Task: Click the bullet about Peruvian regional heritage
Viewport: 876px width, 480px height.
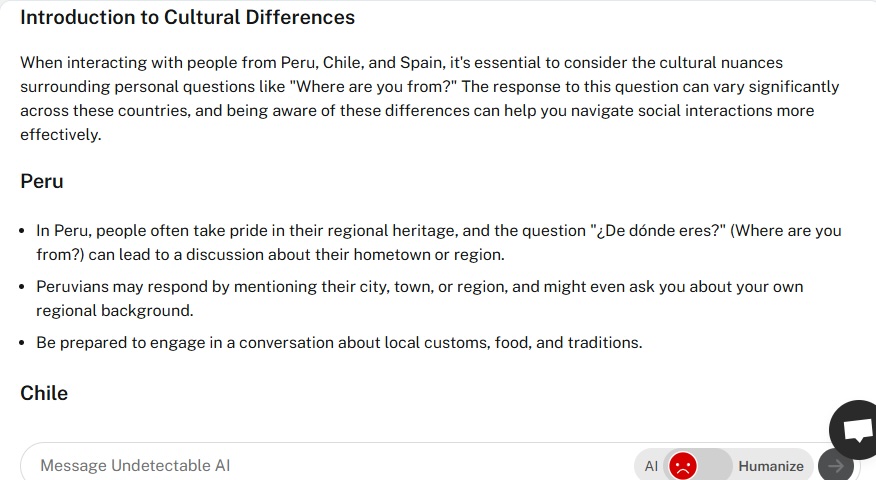Action: click(439, 243)
